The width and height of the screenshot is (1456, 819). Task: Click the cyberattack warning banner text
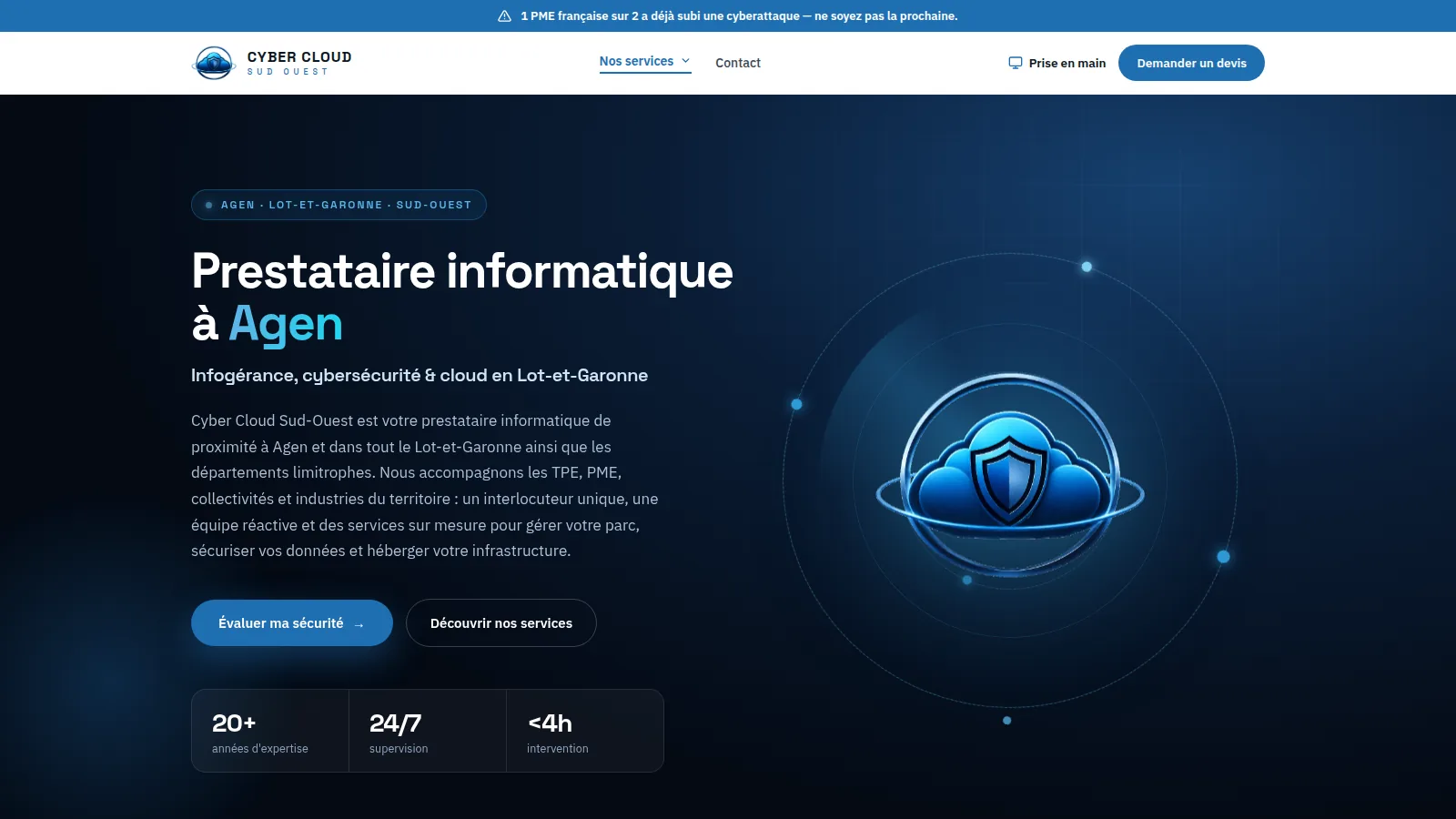tap(739, 16)
